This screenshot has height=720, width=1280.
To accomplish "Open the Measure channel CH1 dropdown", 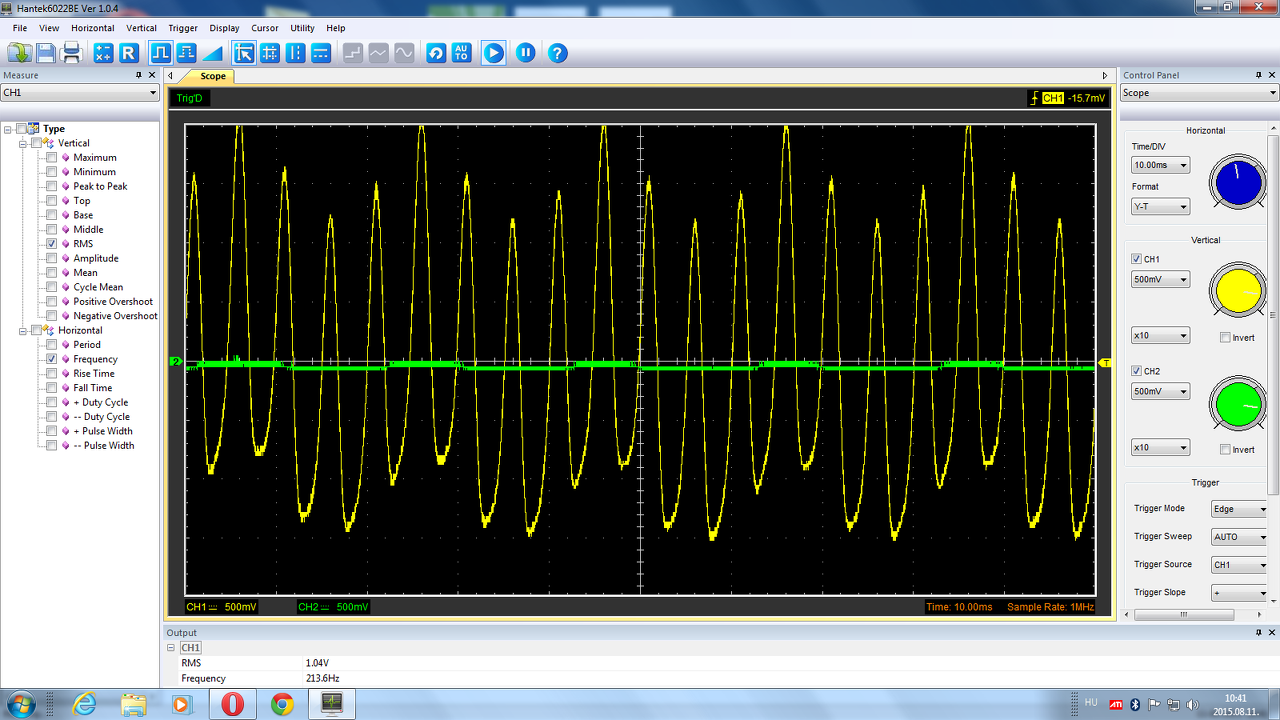I will click(80, 93).
